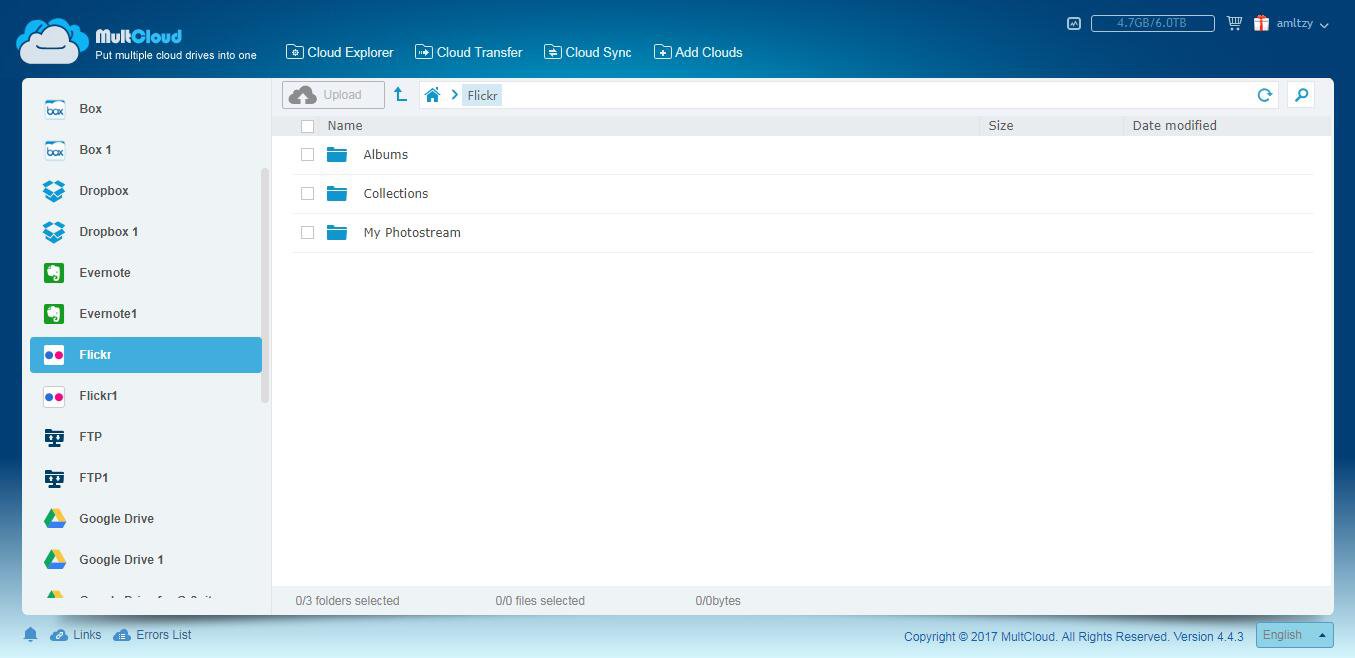The height and width of the screenshot is (658, 1355).
Task: Click the MultCloud cloud logo
Action: [52, 42]
